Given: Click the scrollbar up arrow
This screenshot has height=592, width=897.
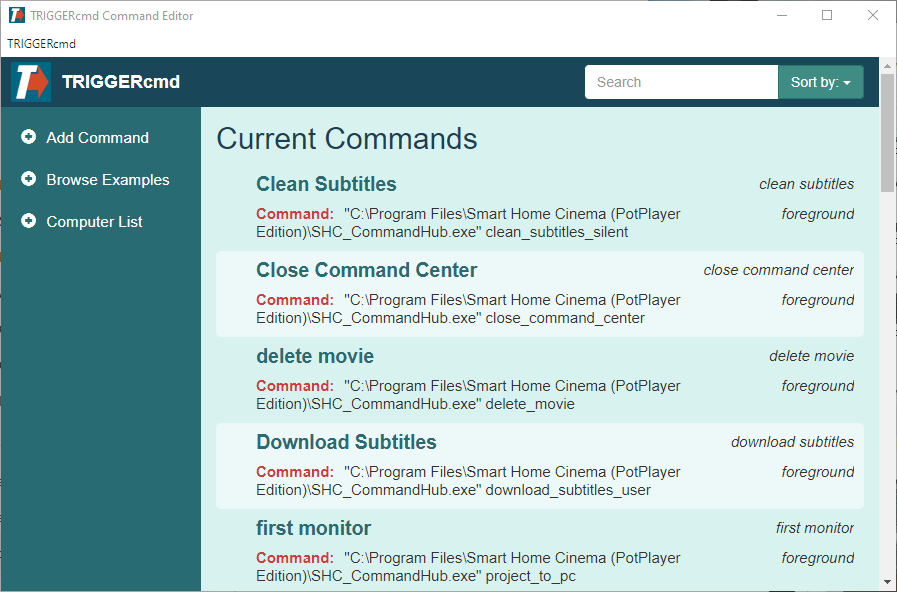Looking at the screenshot, I should [x=887, y=66].
